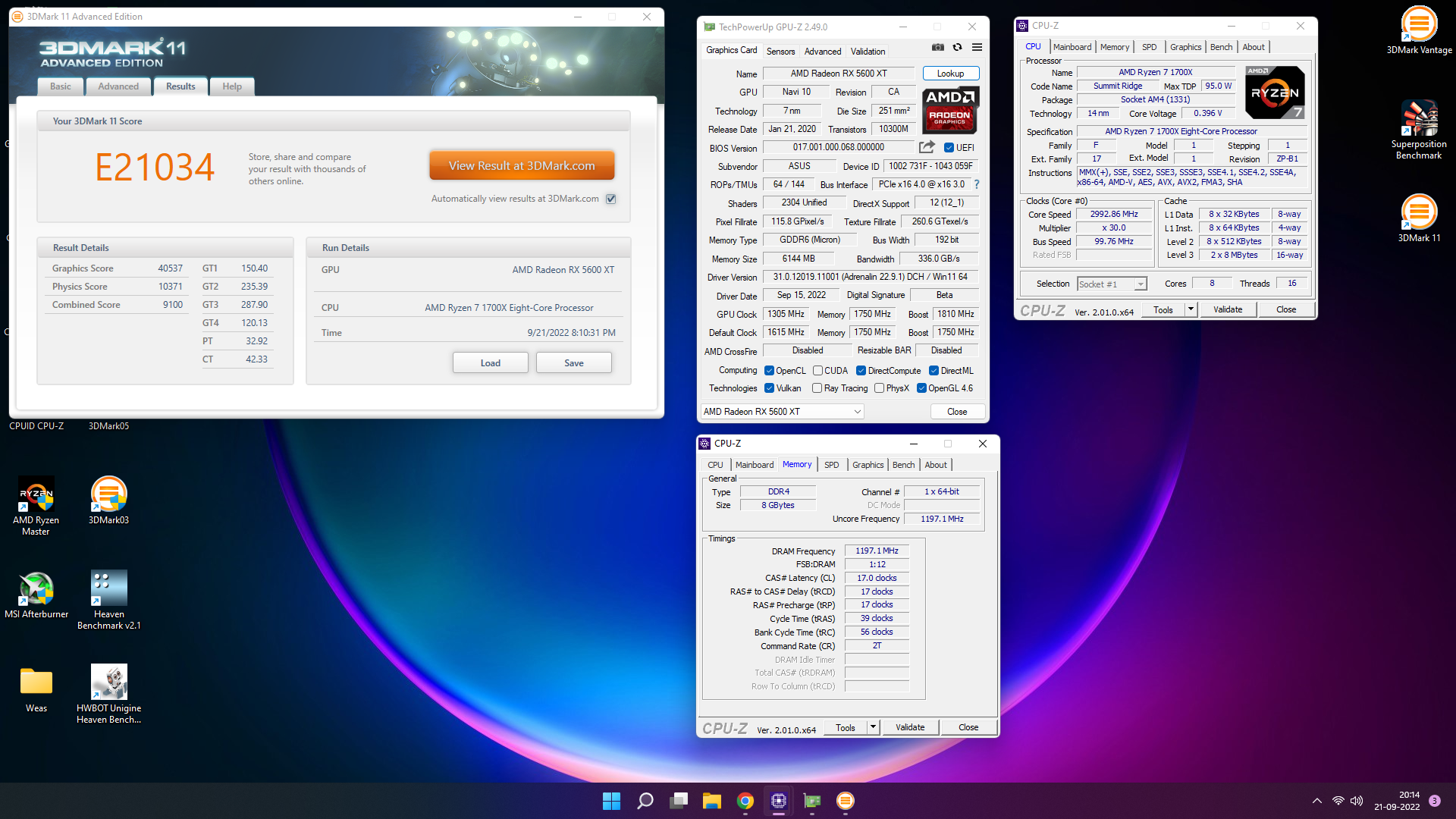Open Tools dropdown arrow in CPU-Z Memory window
The width and height of the screenshot is (1456, 819).
(x=873, y=727)
